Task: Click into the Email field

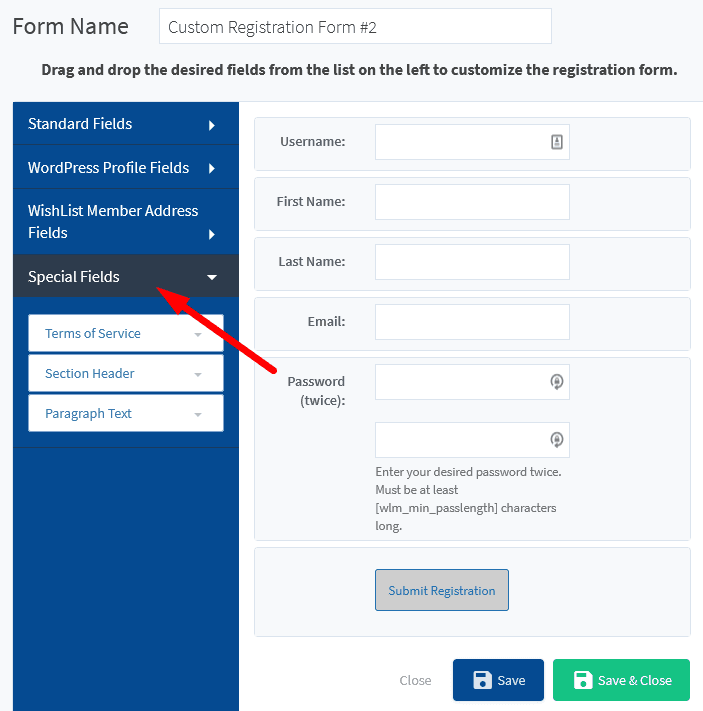Action: coord(472,322)
